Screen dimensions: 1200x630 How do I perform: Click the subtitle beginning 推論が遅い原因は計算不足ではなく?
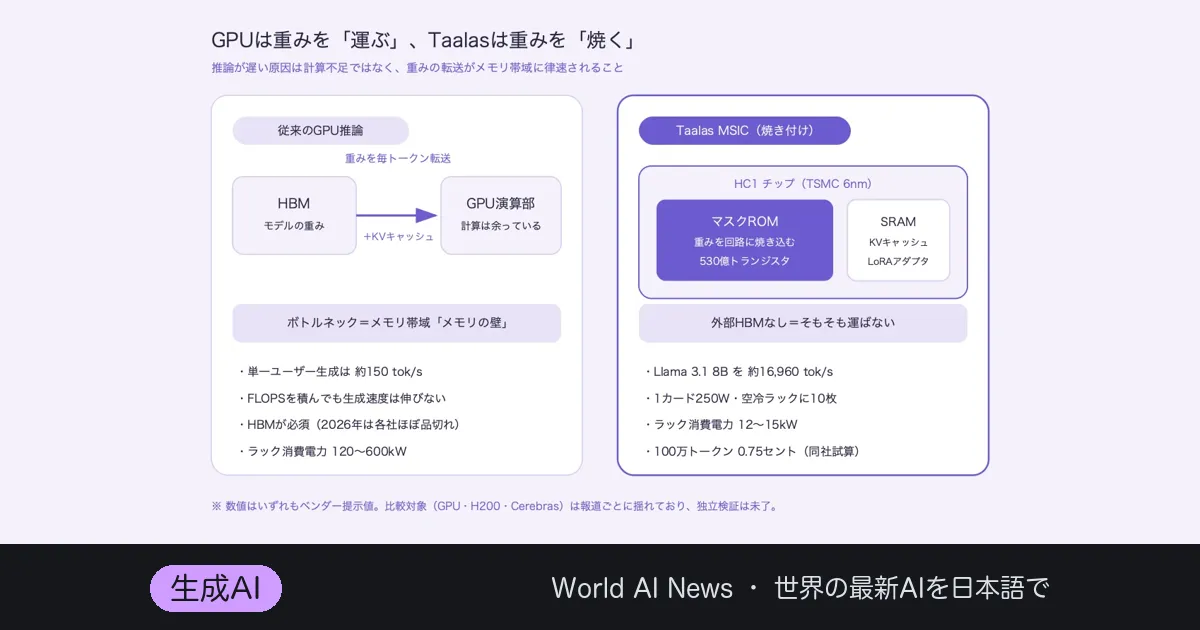tap(417, 68)
